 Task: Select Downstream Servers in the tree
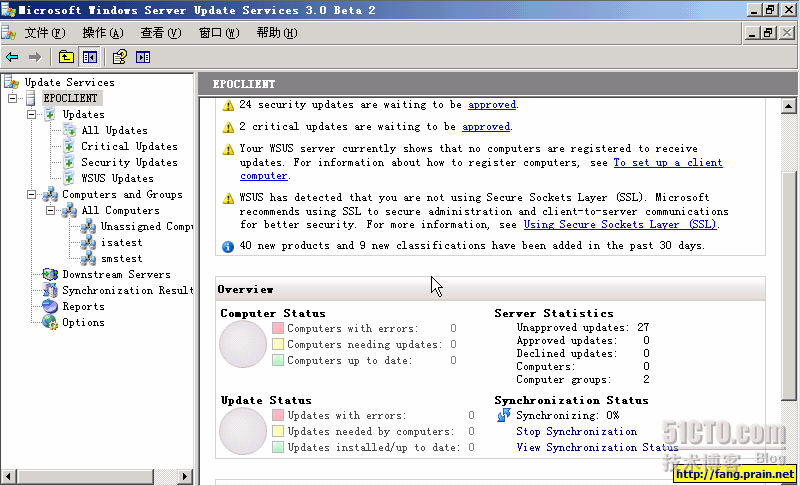point(116,274)
